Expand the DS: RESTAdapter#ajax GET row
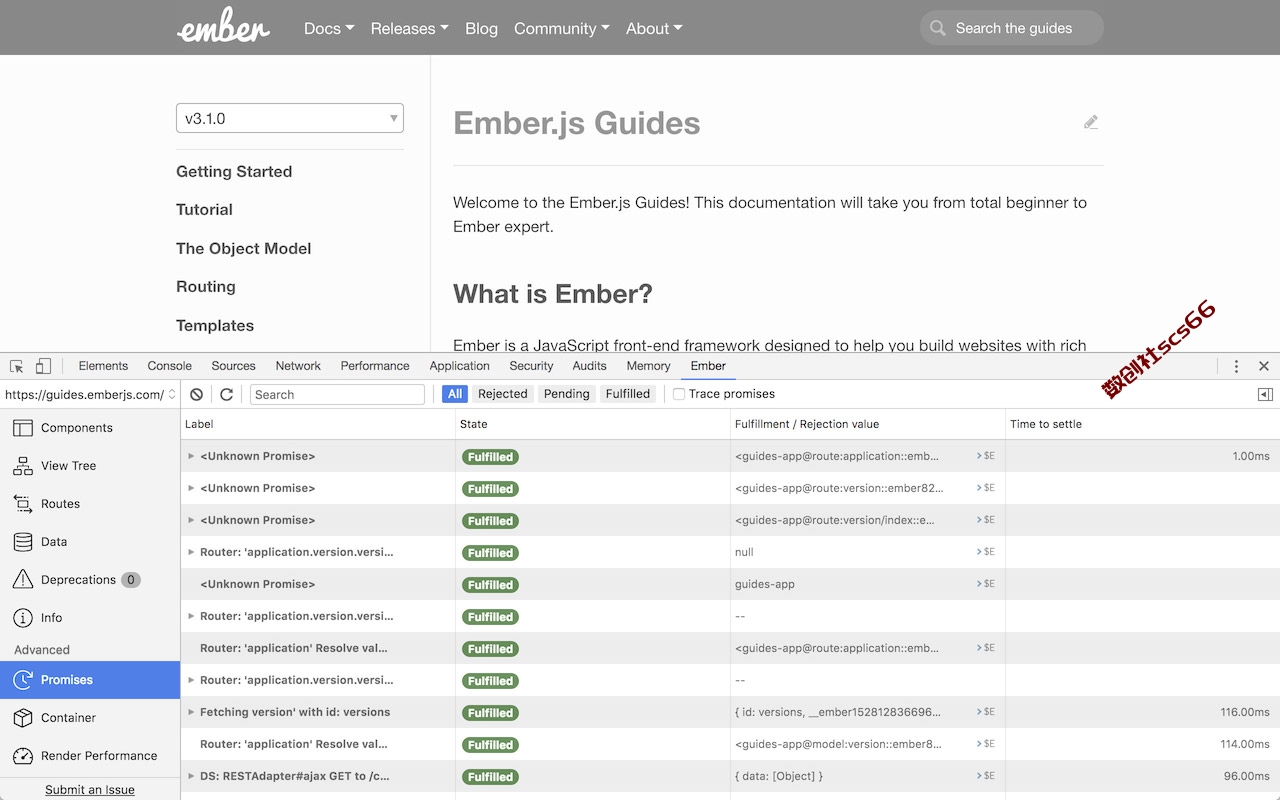The width and height of the screenshot is (1280, 800). (x=191, y=776)
